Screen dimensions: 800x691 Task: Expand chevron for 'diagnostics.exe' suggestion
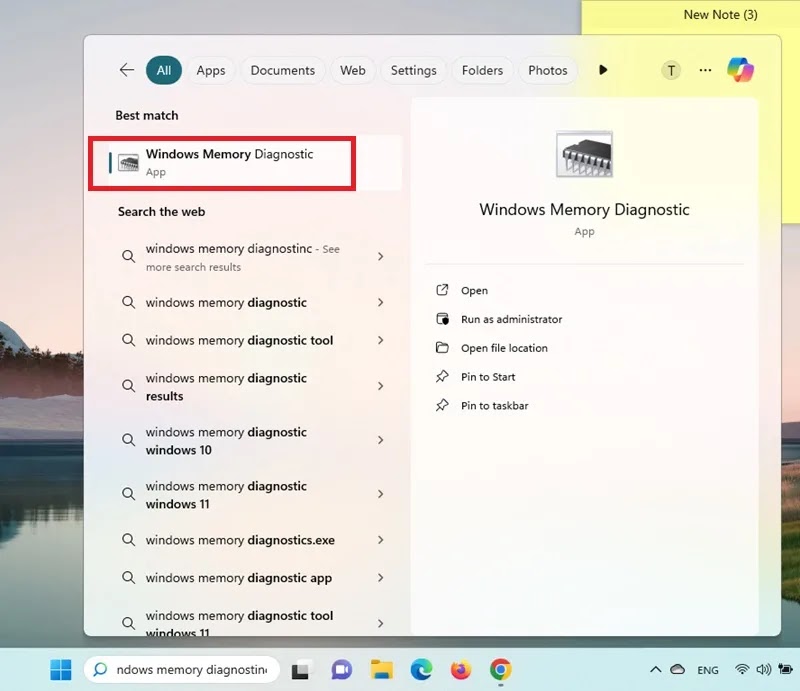(381, 540)
